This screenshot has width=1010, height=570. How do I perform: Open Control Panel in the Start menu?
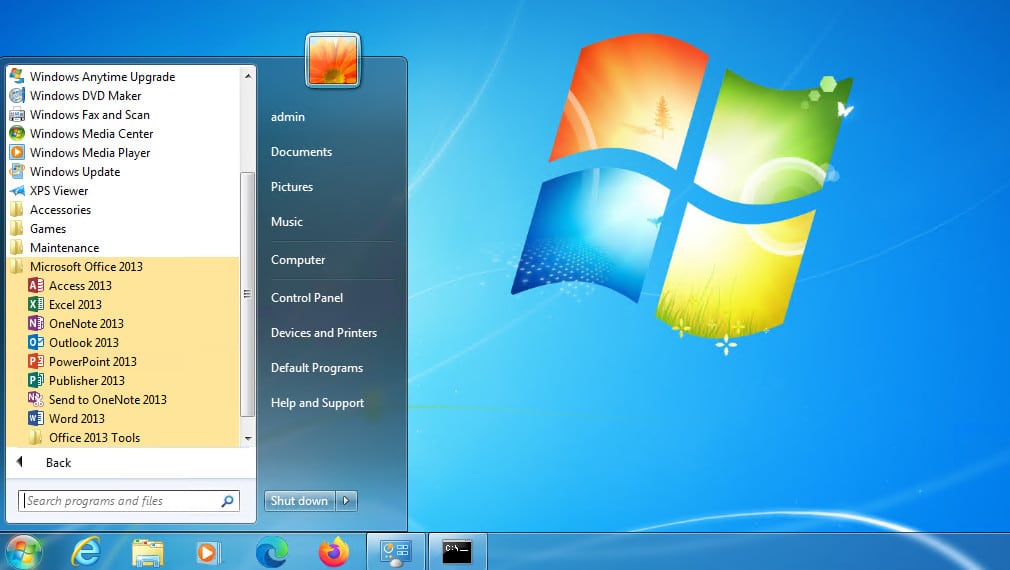(x=307, y=298)
